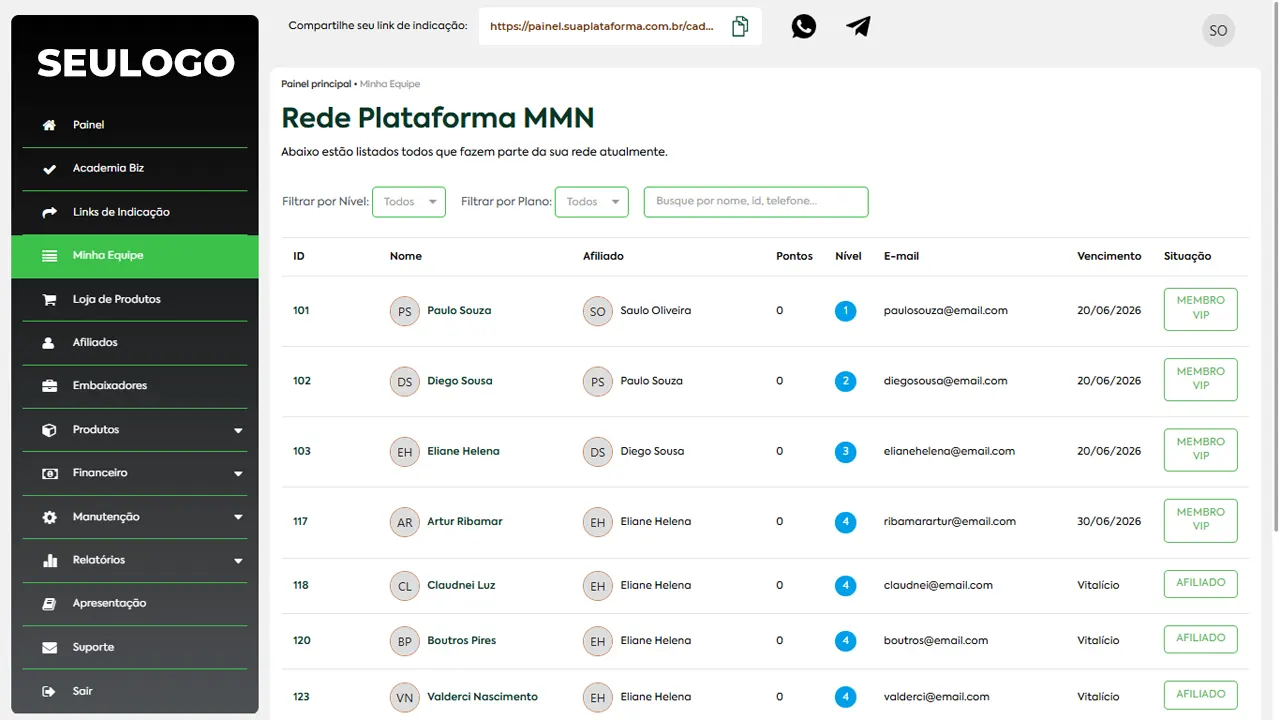This screenshot has height=720, width=1280.
Task: Click the Produtos box icon
Action: click(x=49, y=430)
